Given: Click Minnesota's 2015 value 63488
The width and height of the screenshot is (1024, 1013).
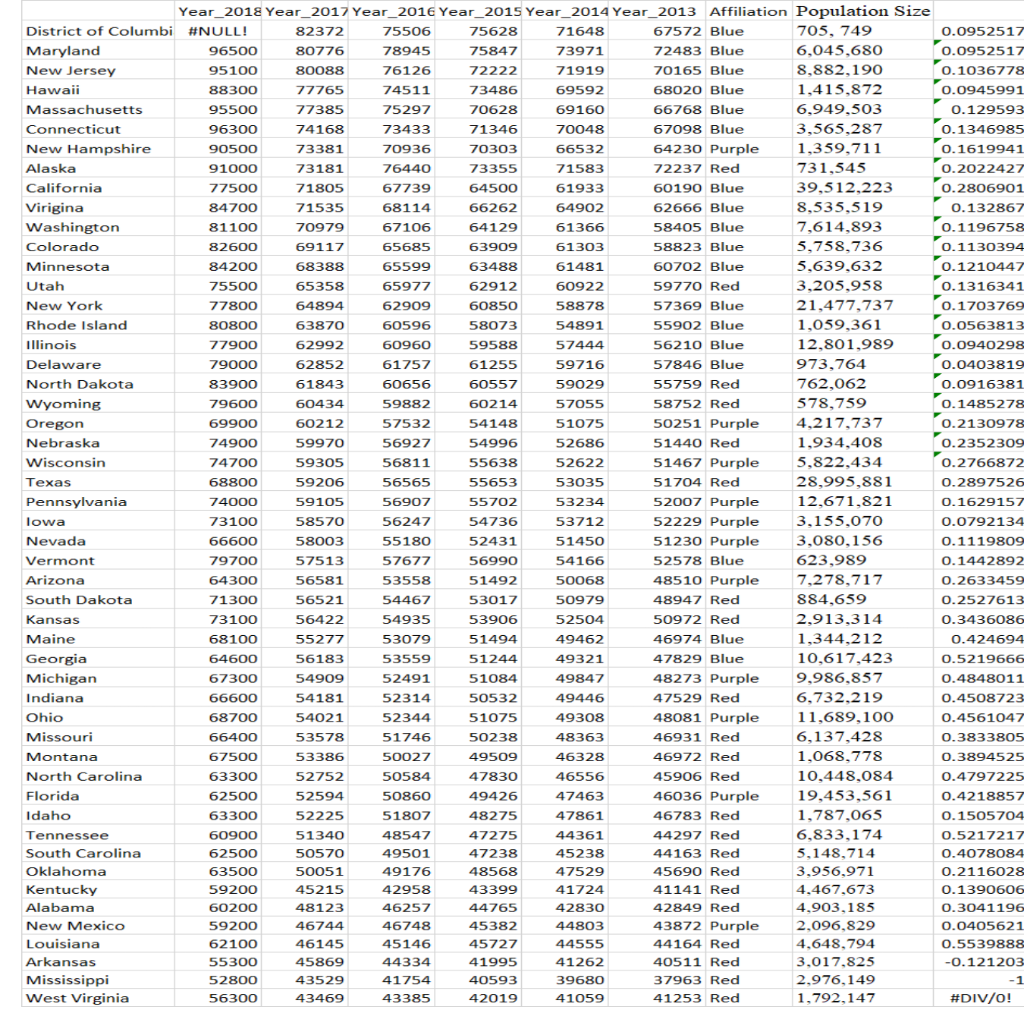Looking at the screenshot, I should coord(479,266).
